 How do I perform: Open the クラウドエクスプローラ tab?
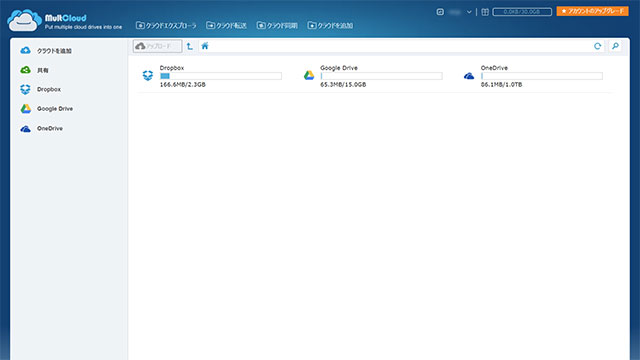click(x=166, y=25)
